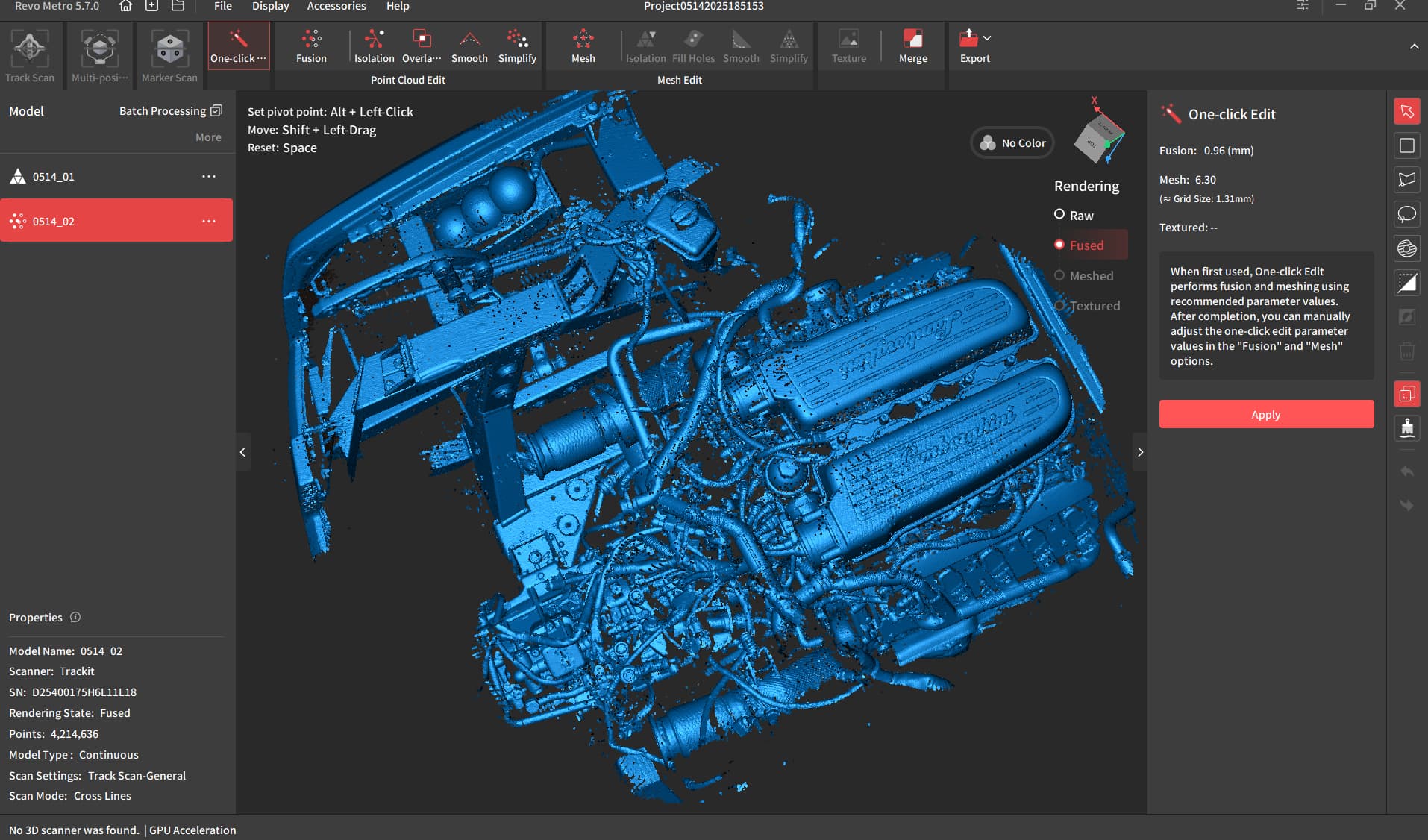Select the Track Scan mode
Viewport: 1428px width, 840px height.
pos(30,56)
